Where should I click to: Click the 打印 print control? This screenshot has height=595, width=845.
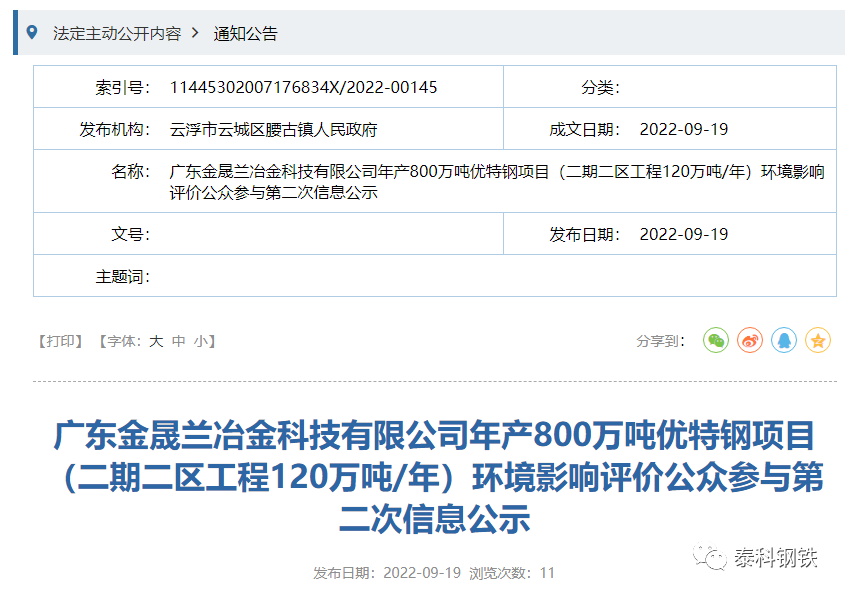[60, 340]
